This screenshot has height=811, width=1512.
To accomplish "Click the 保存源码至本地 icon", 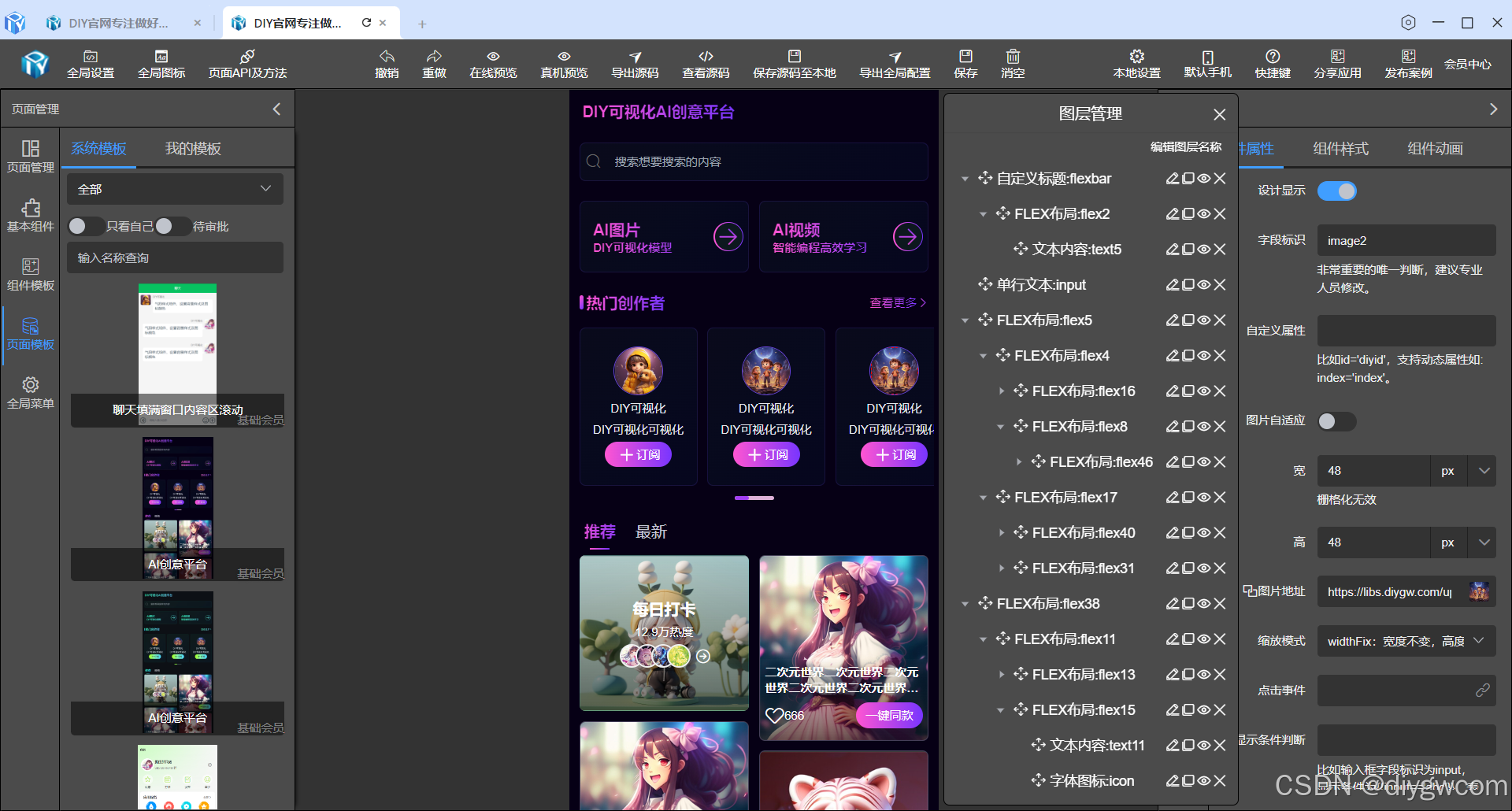I will click(794, 64).
